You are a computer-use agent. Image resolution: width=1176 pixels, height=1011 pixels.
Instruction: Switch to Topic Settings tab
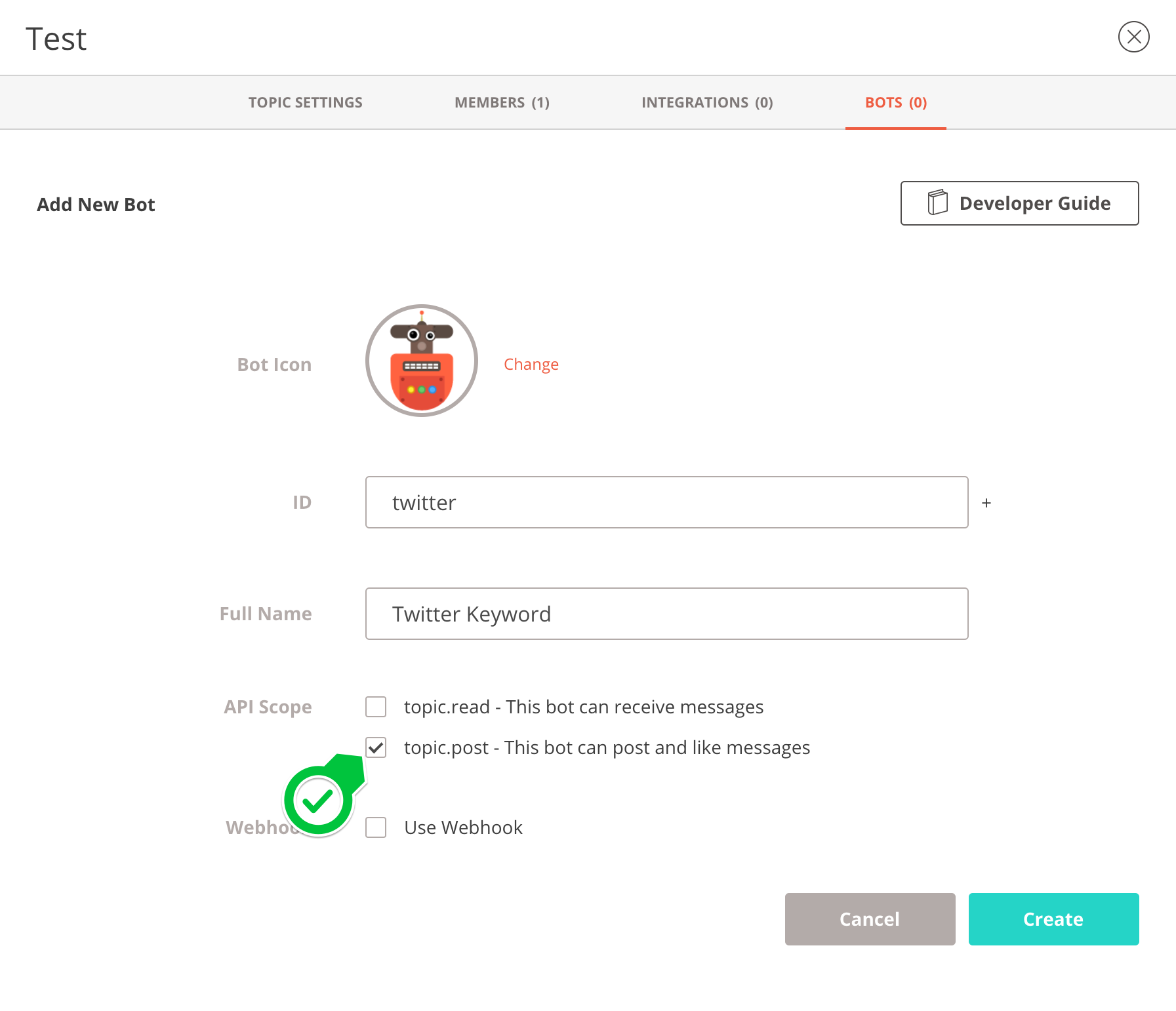(305, 102)
